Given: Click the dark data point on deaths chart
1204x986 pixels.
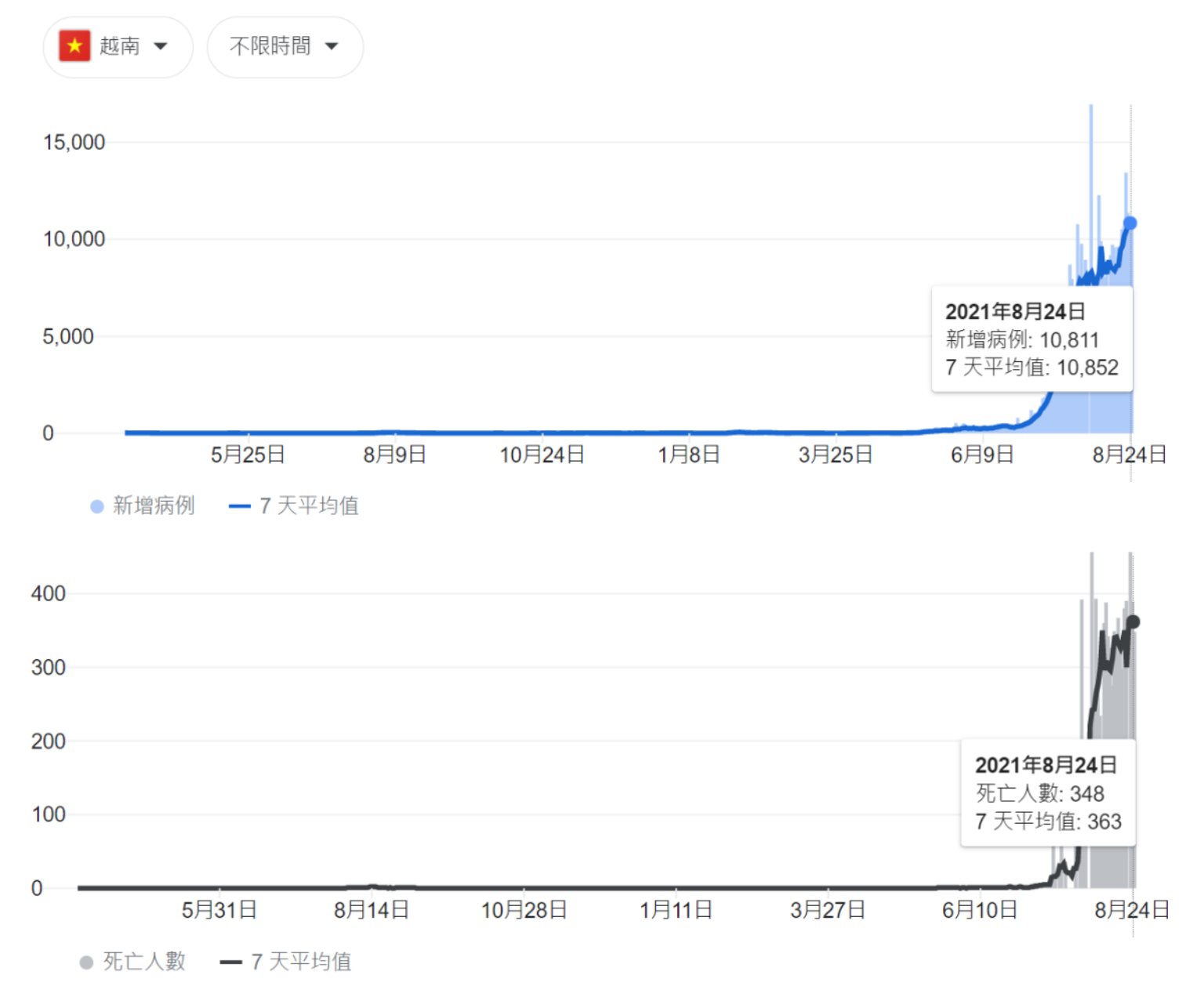Looking at the screenshot, I should pyautogui.click(x=1133, y=622).
